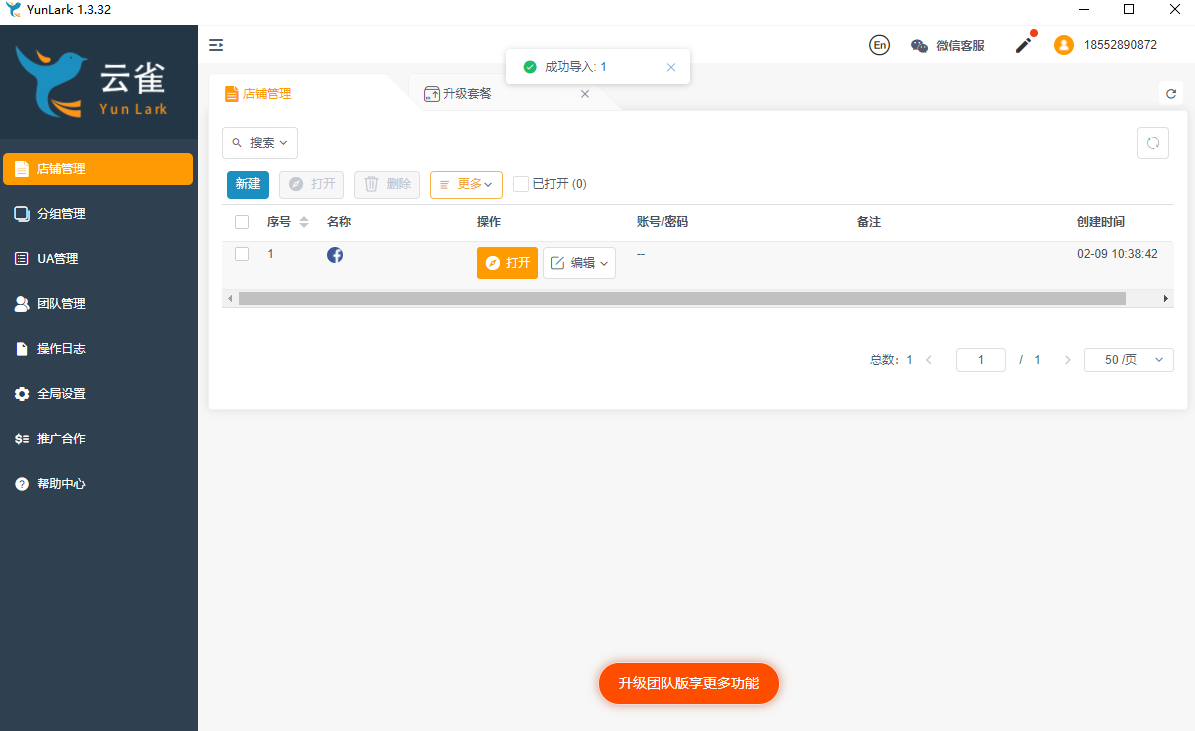The height and width of the screenshot is (731, 1195).
Task: Switch to the 升级套餐 tab
Action: (x=458, y=94)
